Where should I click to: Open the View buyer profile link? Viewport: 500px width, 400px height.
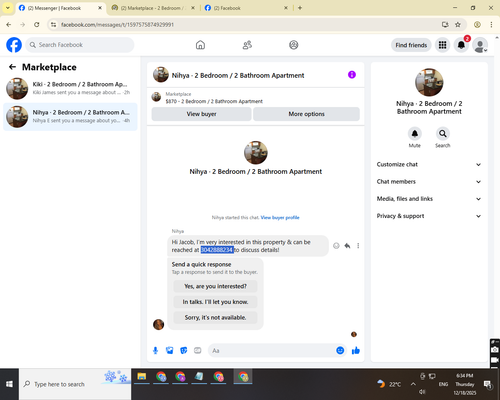coord(280,218)
